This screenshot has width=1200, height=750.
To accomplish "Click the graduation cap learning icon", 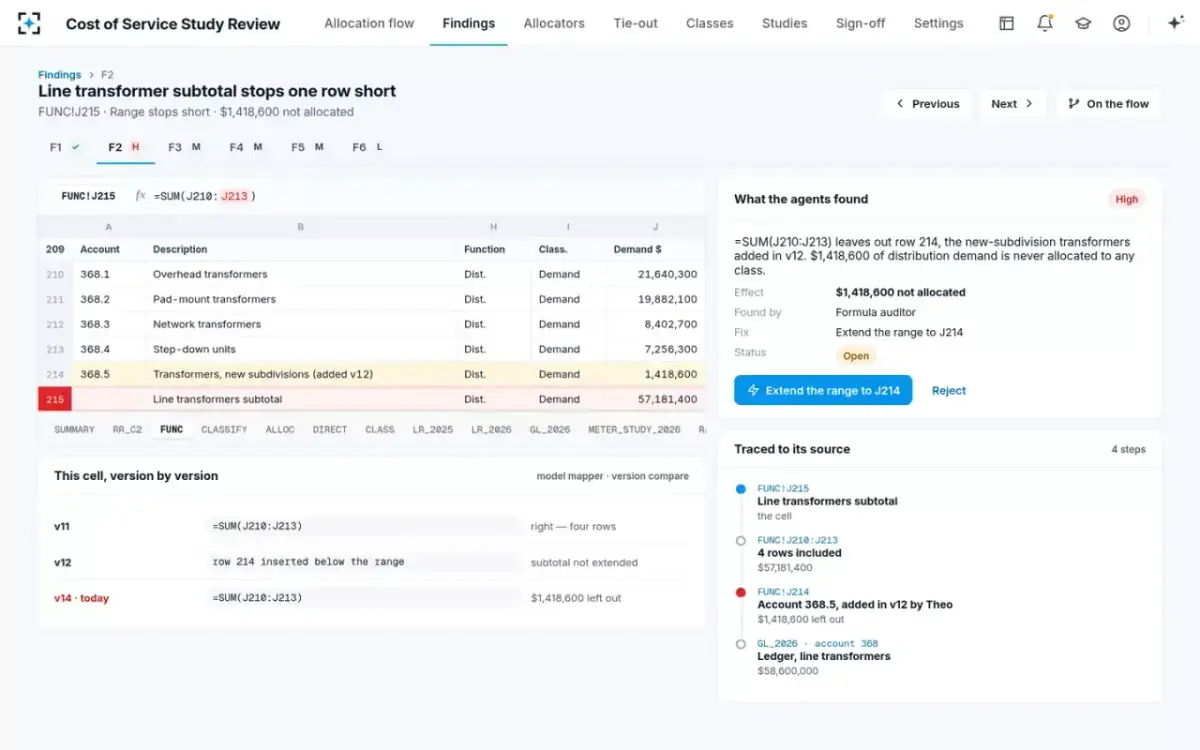I will [x=1083, y=23].
